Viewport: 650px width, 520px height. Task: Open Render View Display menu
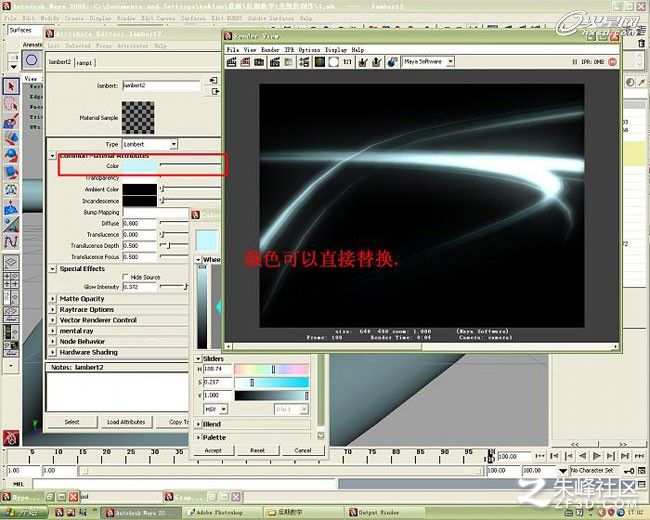[x=336, y=49]
